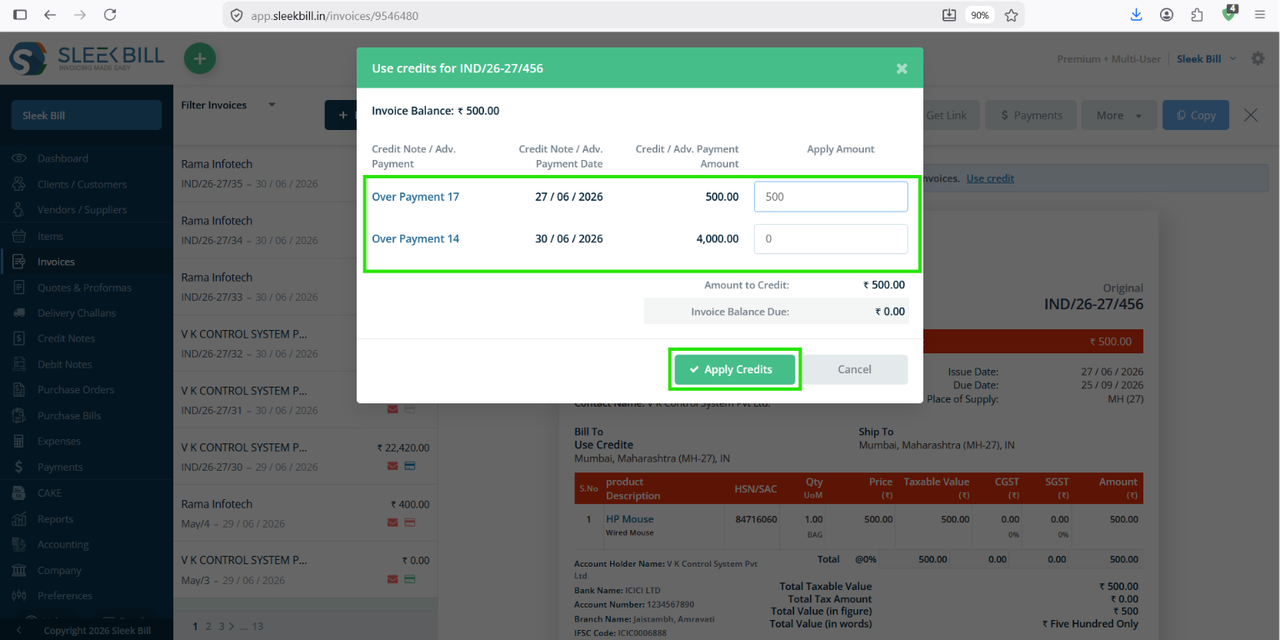1280x640 pixels.
Task: Click red mail icon on May/4 row
Action: 393,523
